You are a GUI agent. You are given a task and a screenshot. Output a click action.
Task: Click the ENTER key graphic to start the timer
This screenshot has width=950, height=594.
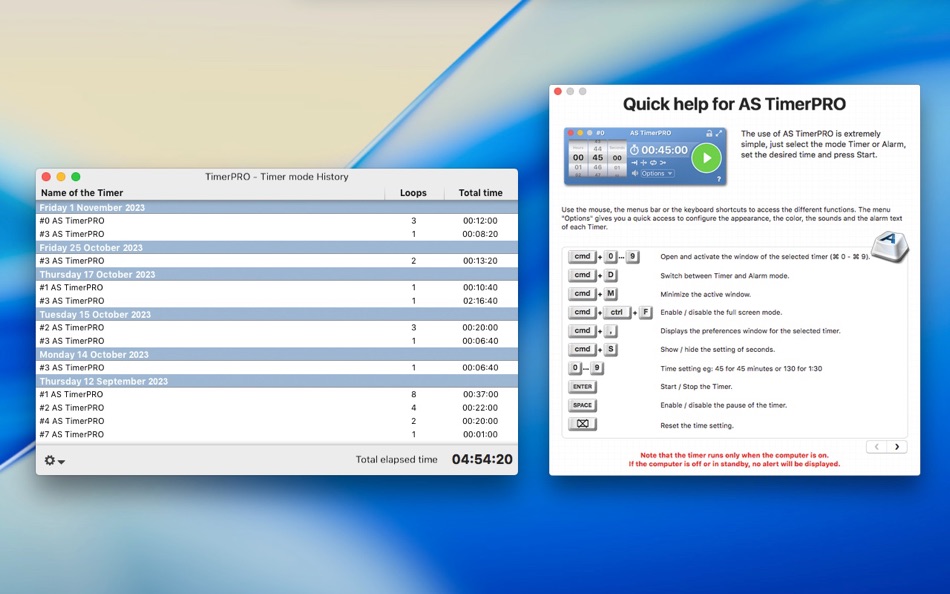582,387
